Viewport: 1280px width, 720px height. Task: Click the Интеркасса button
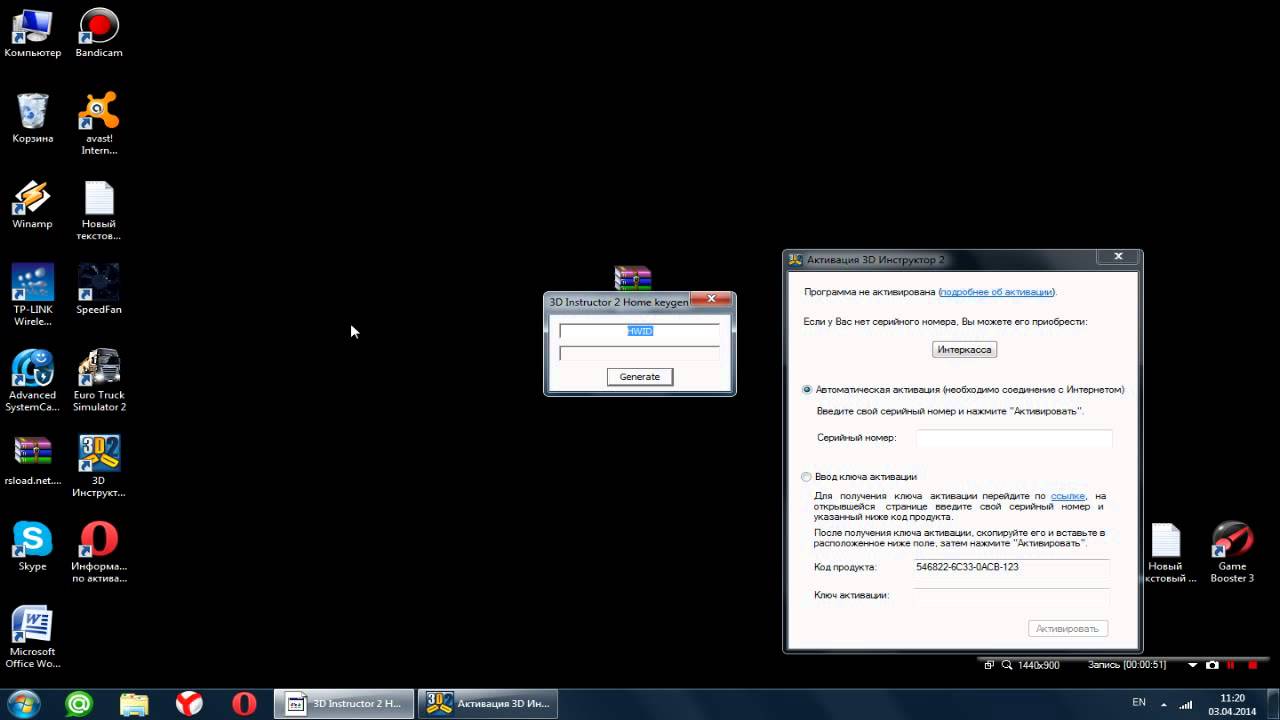pyautogui.click(x=964, y=350)
